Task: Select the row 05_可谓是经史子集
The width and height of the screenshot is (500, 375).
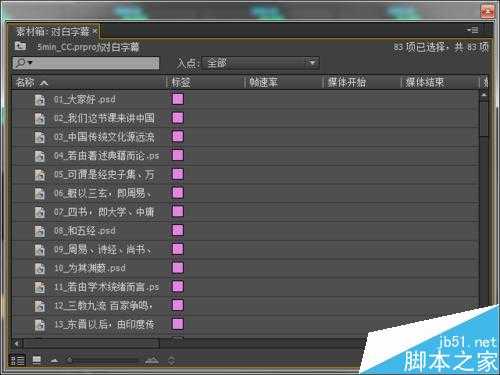Action: click(245, 174)
